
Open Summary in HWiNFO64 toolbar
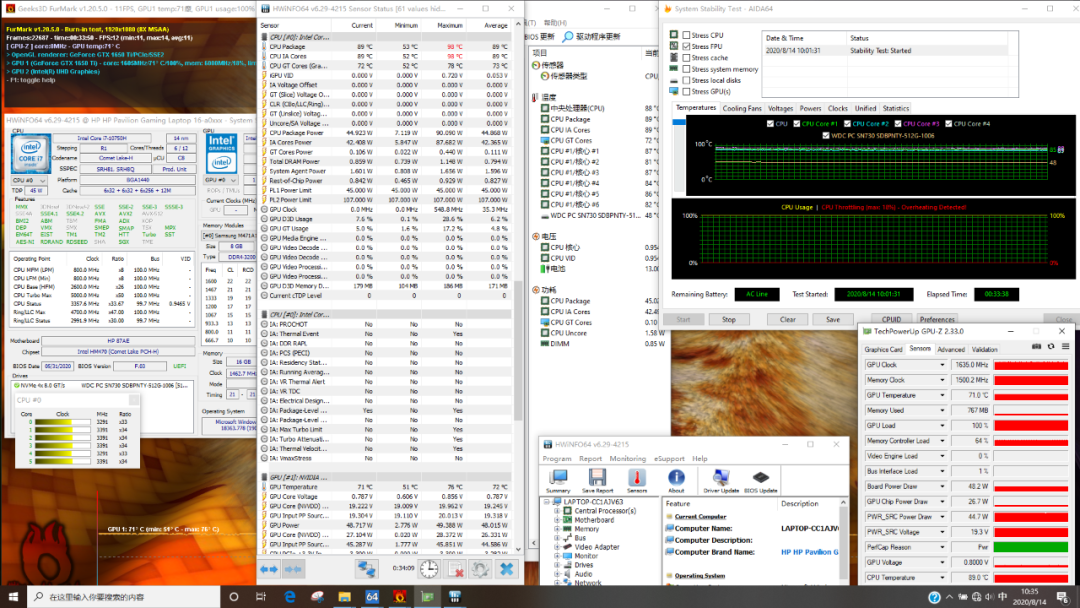(x=558, y=479)
